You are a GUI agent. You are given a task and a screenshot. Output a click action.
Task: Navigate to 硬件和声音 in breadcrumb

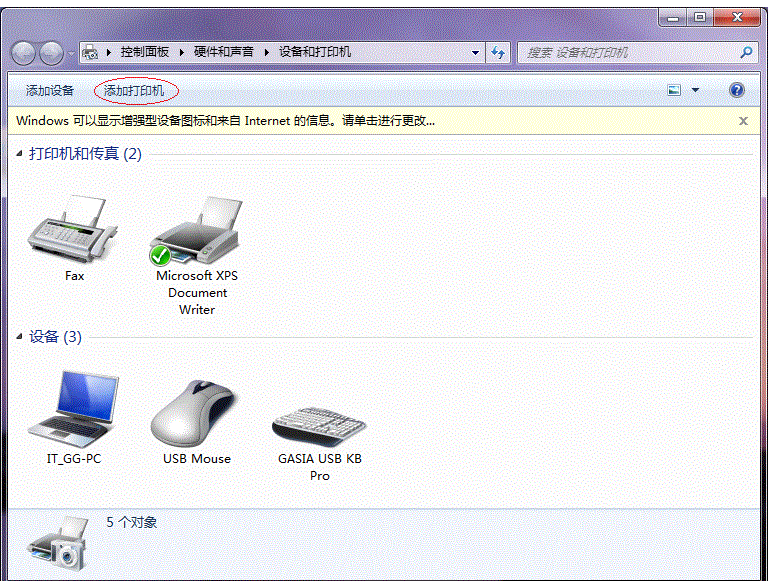click(x=224, y=52)
